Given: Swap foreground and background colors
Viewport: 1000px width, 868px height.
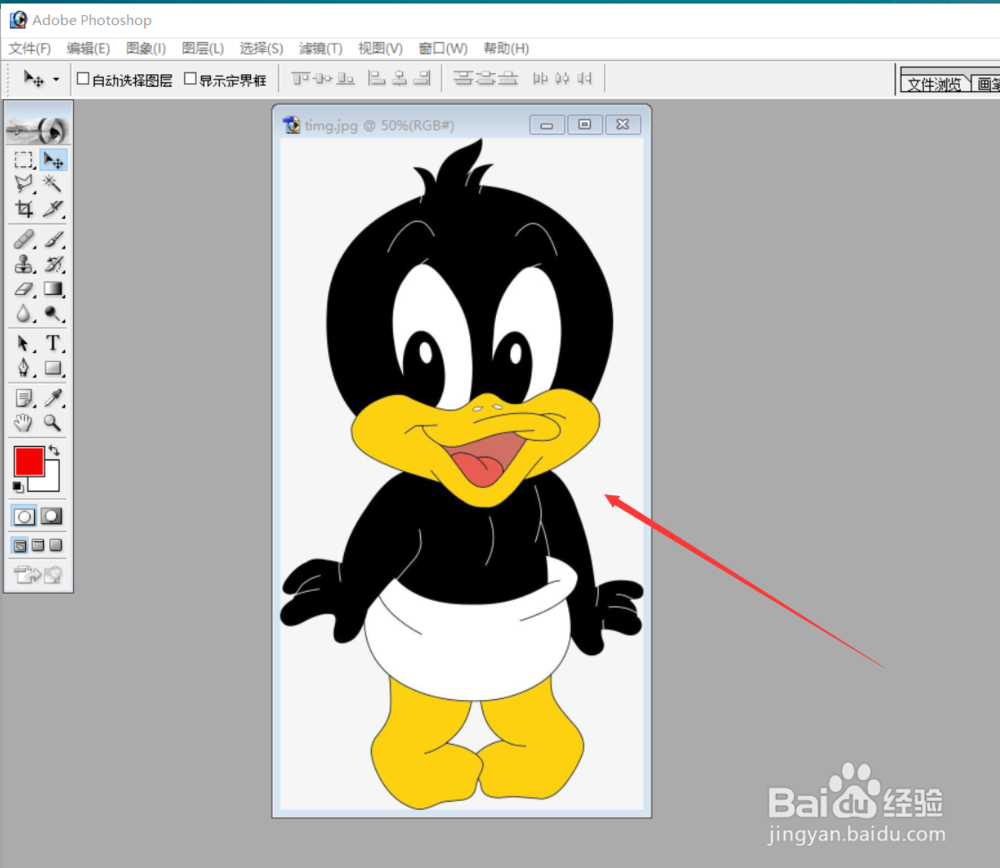Looking at the screenshot, I should [54, 450].
